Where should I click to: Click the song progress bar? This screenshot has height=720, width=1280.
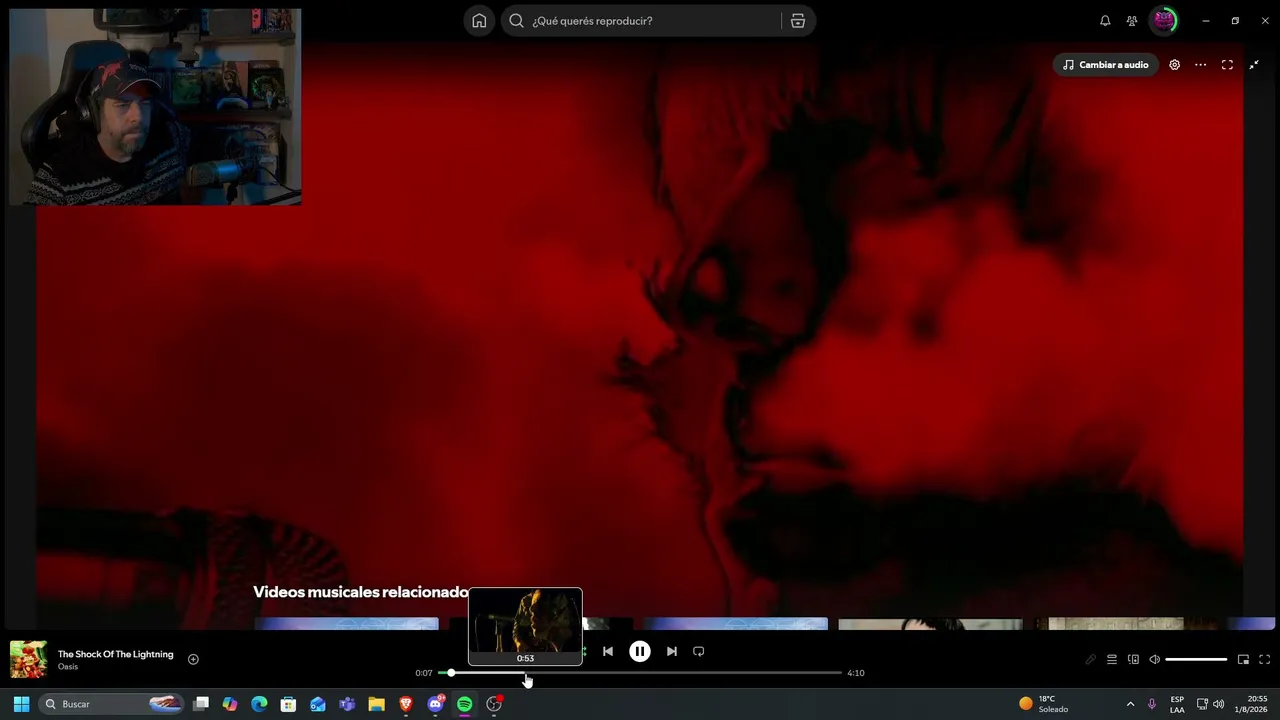pos(640,673)
